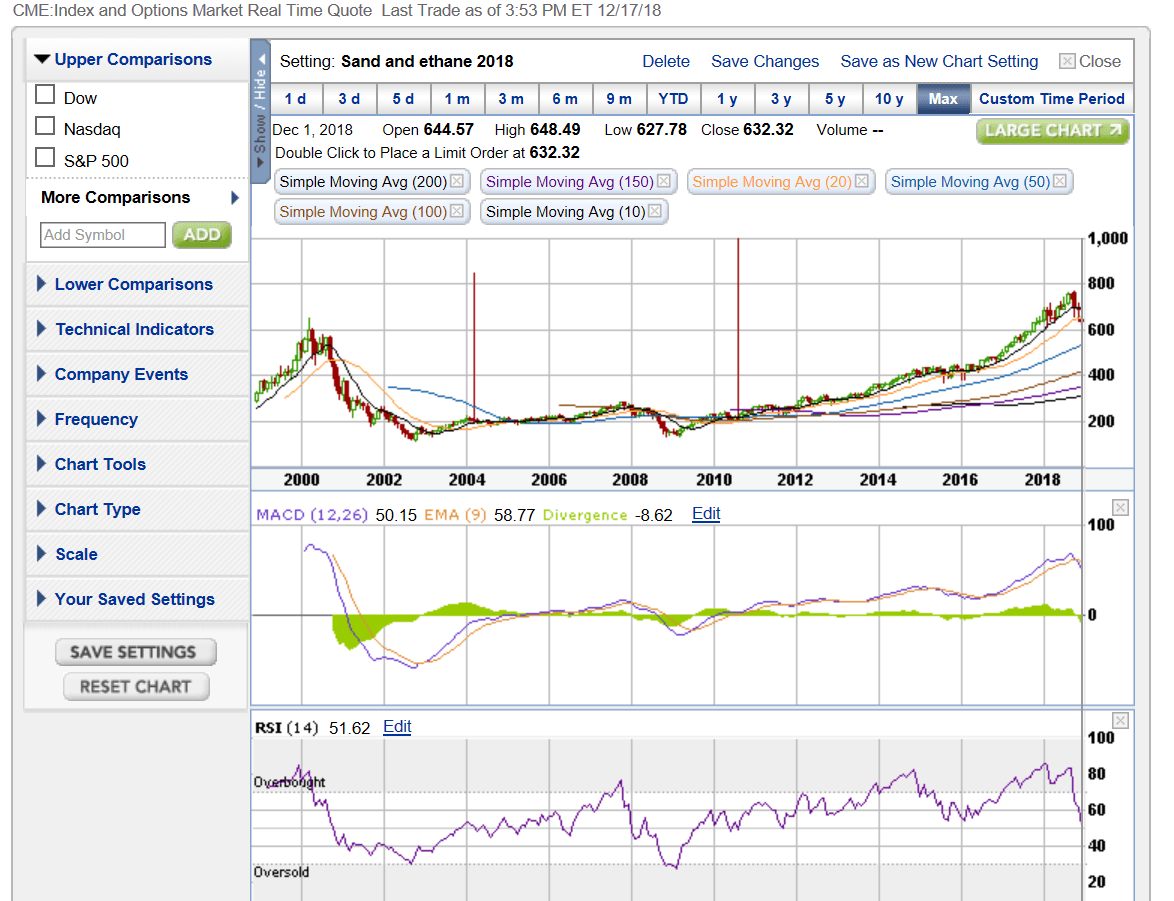Click the 2004 red event marker line
Viewport: 1174px width, 901px height.
click(474, 346)
